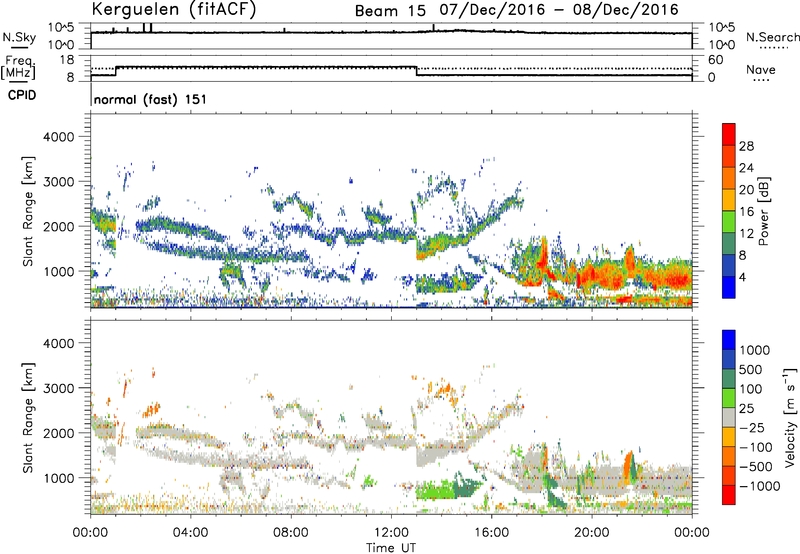Click the 'normal (fast) 151' mode text
The image size is (800, 554).
tap(151, 99)
